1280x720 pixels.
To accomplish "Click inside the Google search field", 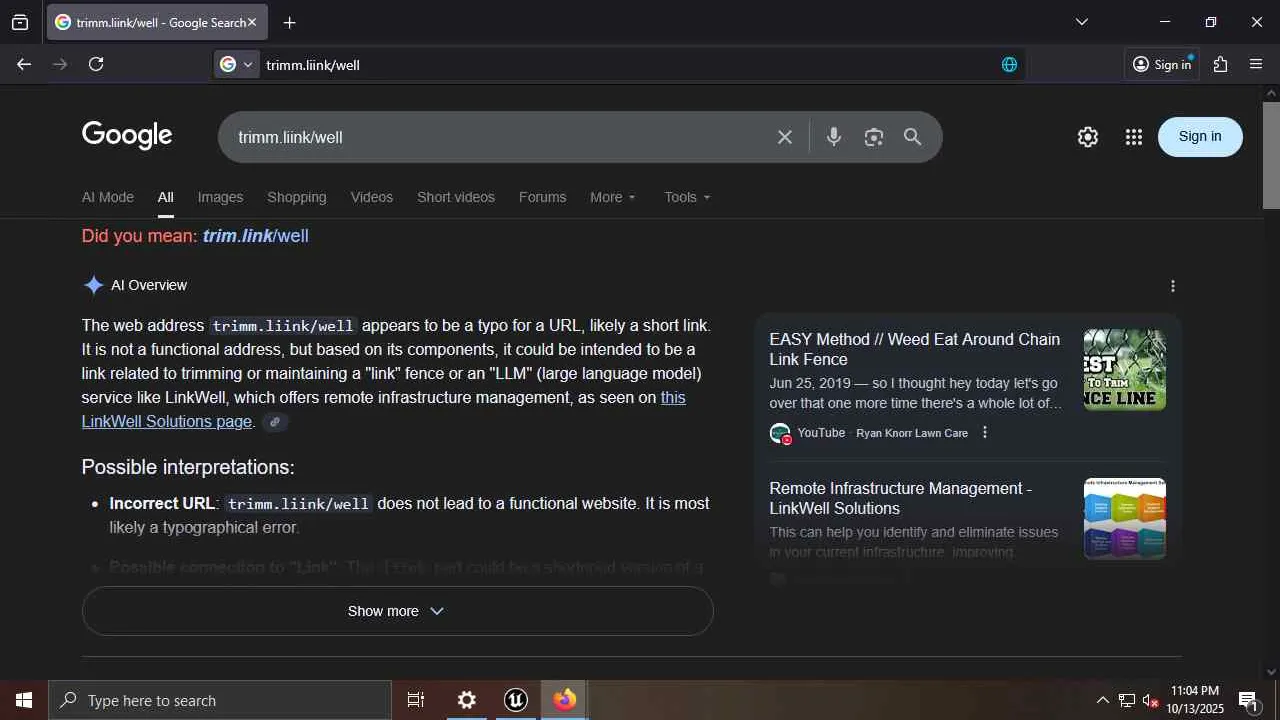I will (x=500, y=137).
